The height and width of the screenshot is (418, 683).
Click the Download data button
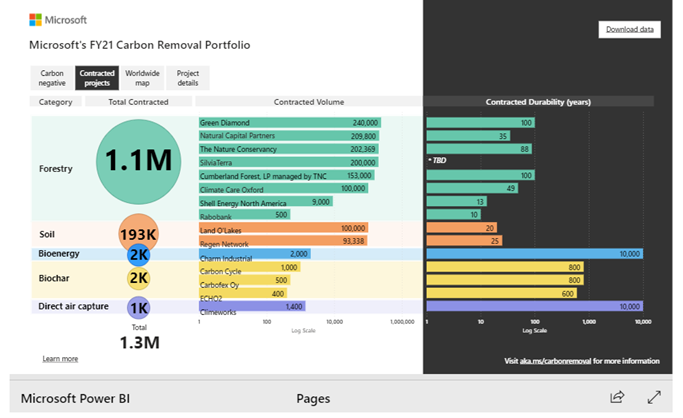[x=629, y=29]
